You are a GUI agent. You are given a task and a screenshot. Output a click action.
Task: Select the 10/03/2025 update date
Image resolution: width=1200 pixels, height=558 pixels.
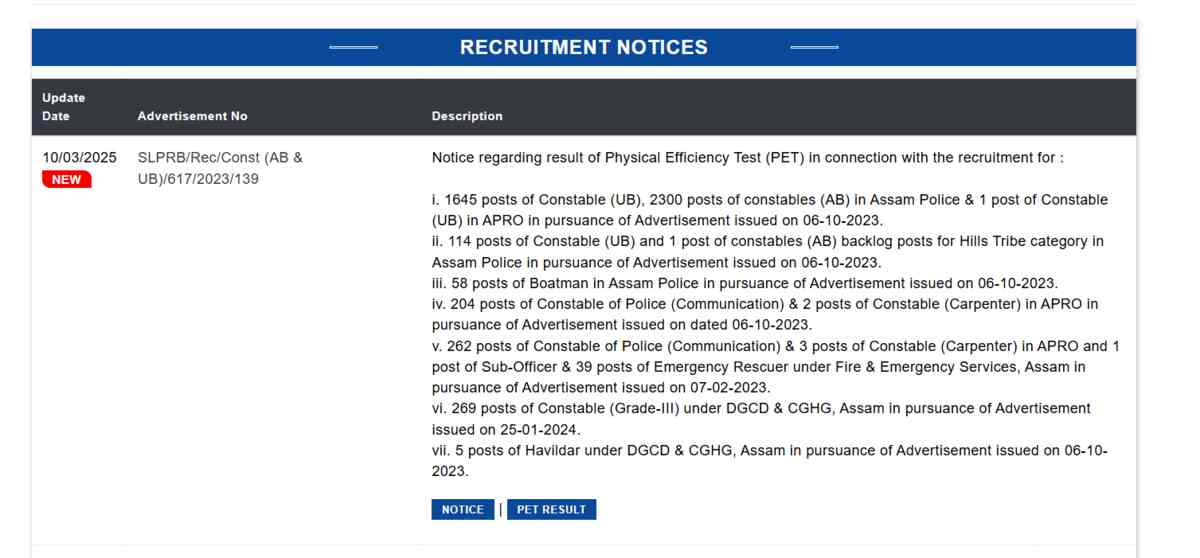tap(80, 158)
